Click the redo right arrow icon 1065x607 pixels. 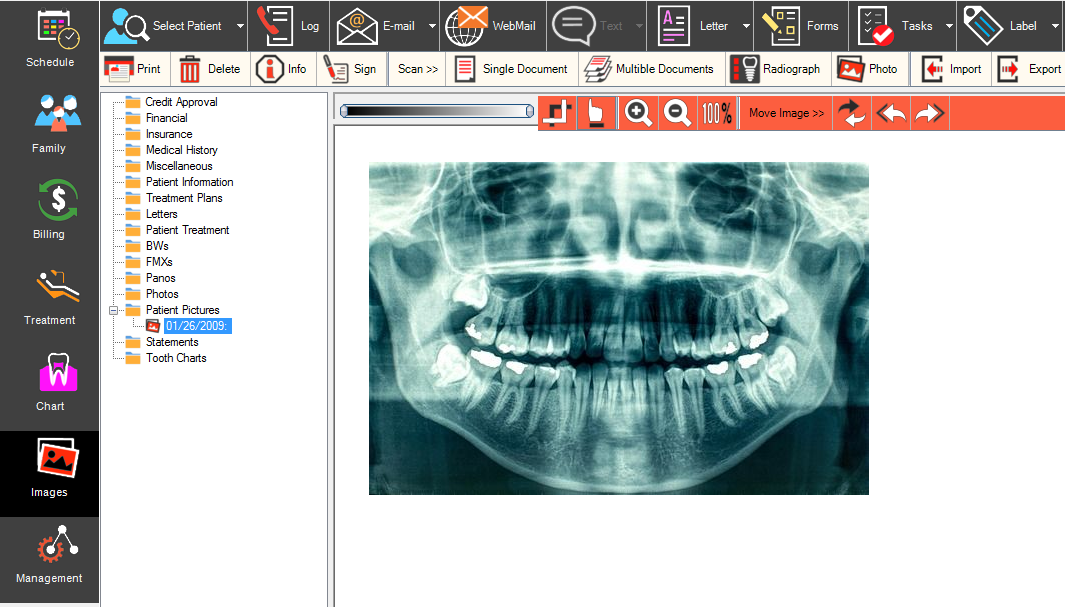pyautogui.click(x=930, y=113)
